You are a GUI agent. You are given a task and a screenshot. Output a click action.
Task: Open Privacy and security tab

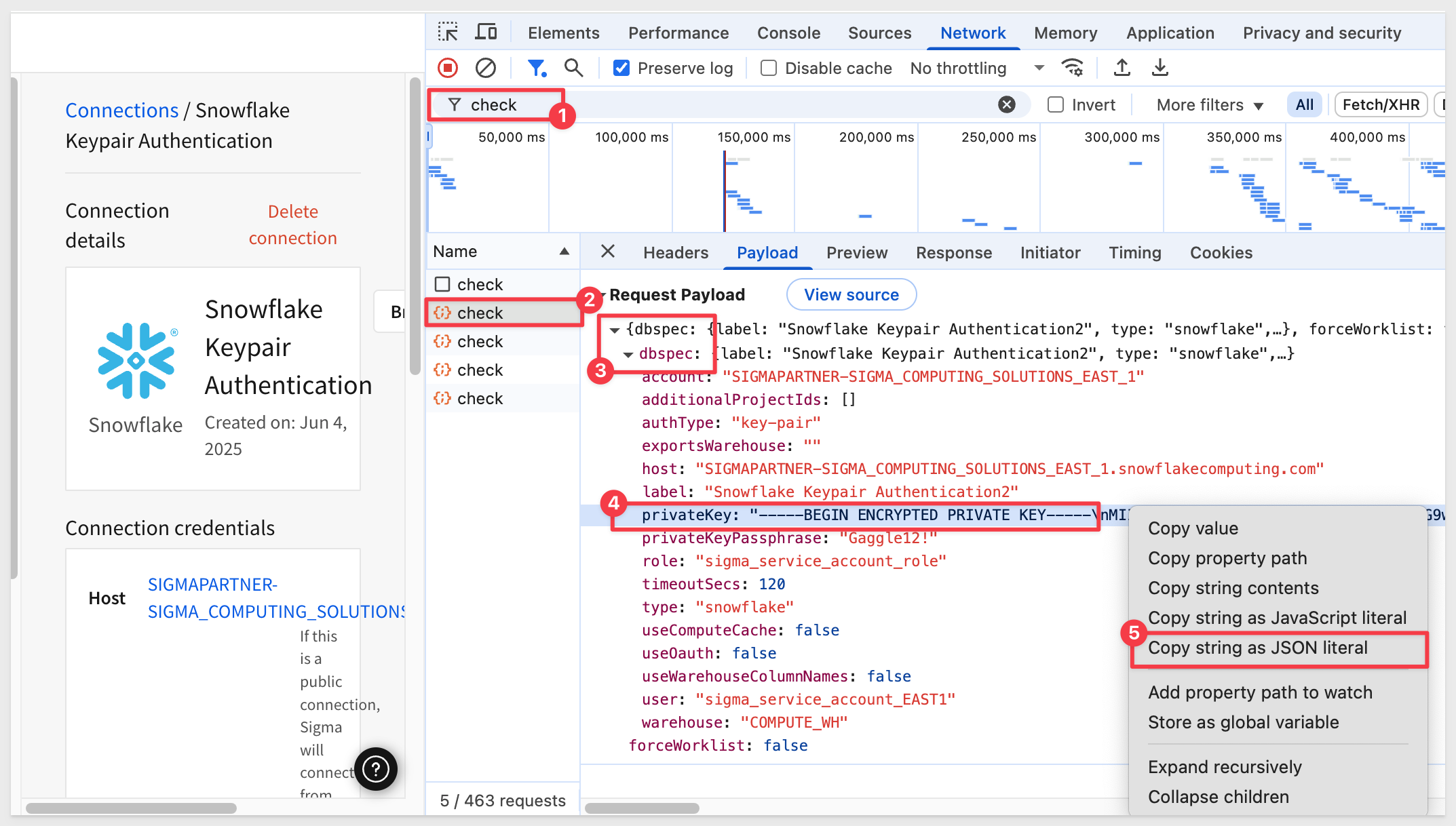1322,33
